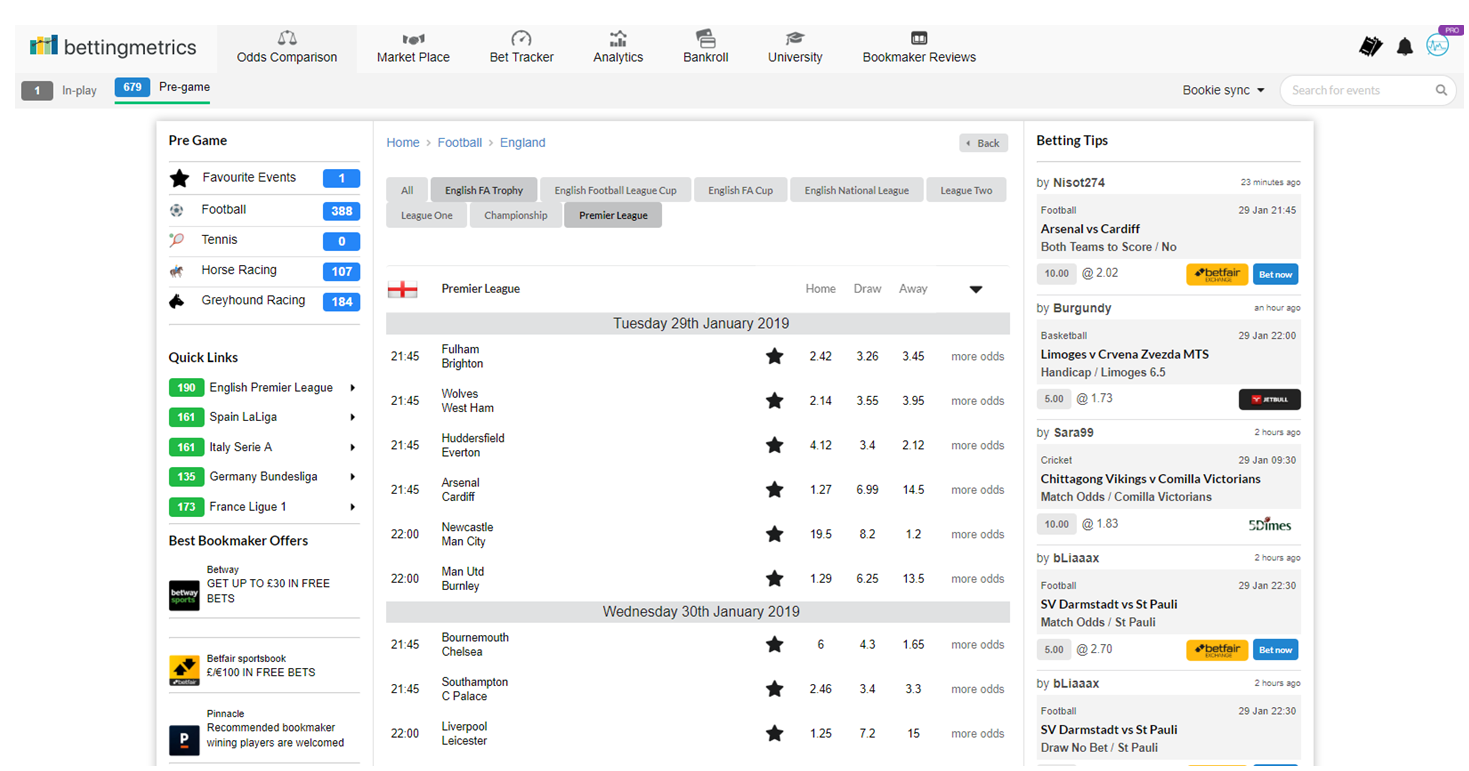This screenshot has height=771, width=1469.
Task: Open tipster Nisot274 profile name
Action: point(1079,183)
